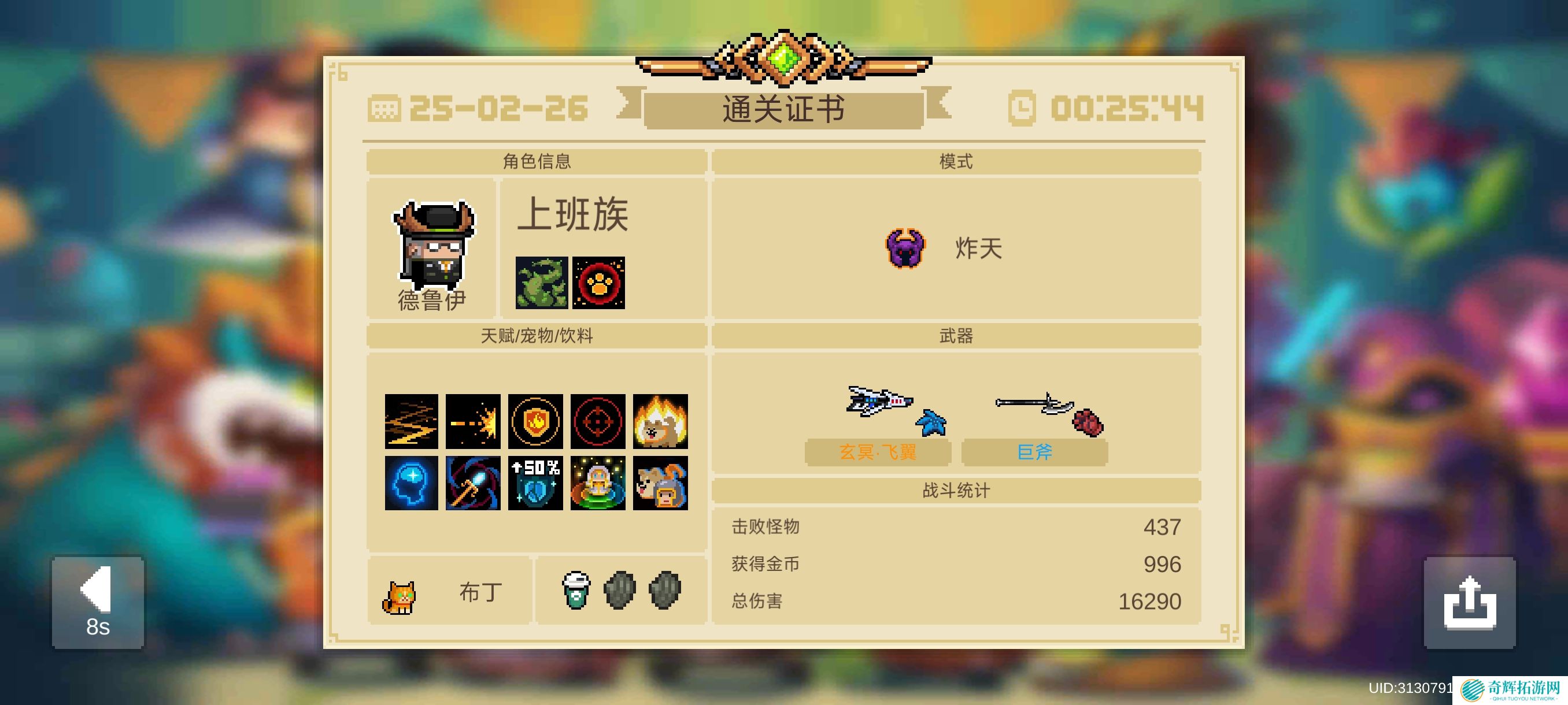The height and width of the screenshot is (705, 1568).
Task: Tap the 巨斧 weapon label
Action: [1034, 452]
